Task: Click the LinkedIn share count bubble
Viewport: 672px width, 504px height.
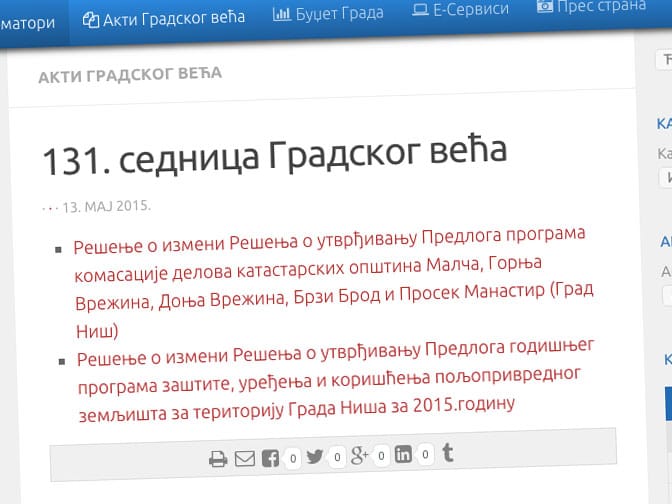Action: point(425,454)
